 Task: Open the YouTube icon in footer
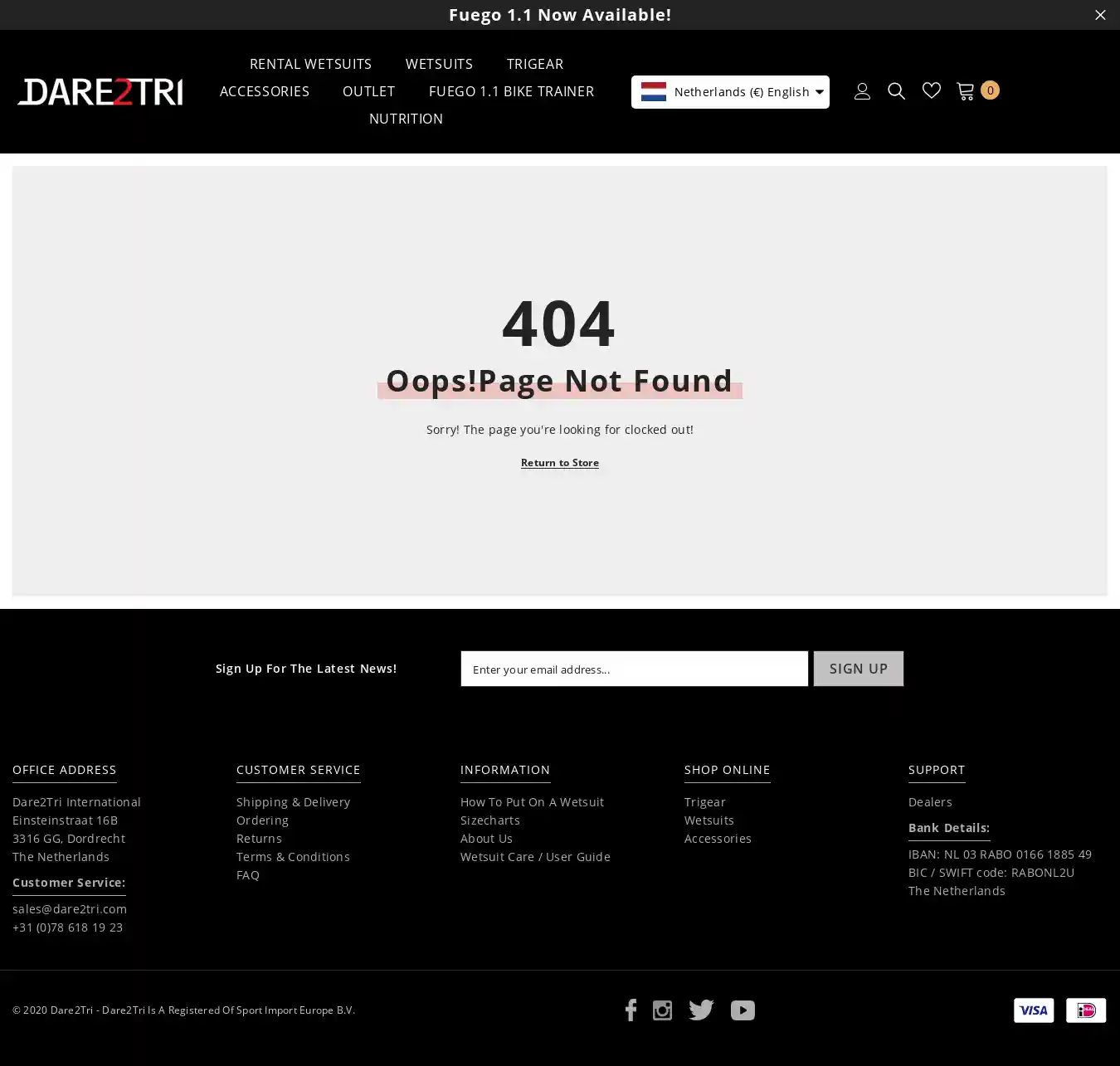click(x=743, y=1010)
